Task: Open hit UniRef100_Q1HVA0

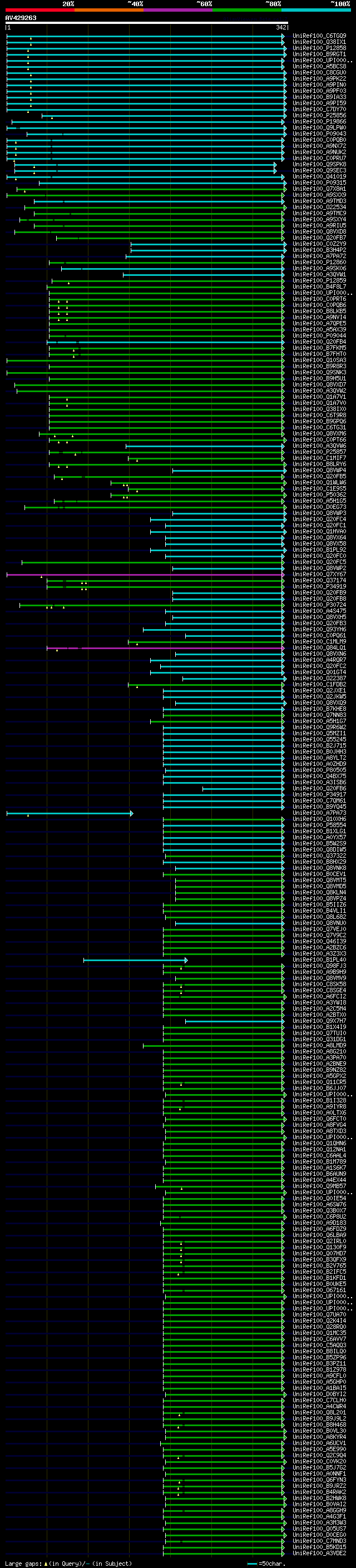Action: click(319, 531)
